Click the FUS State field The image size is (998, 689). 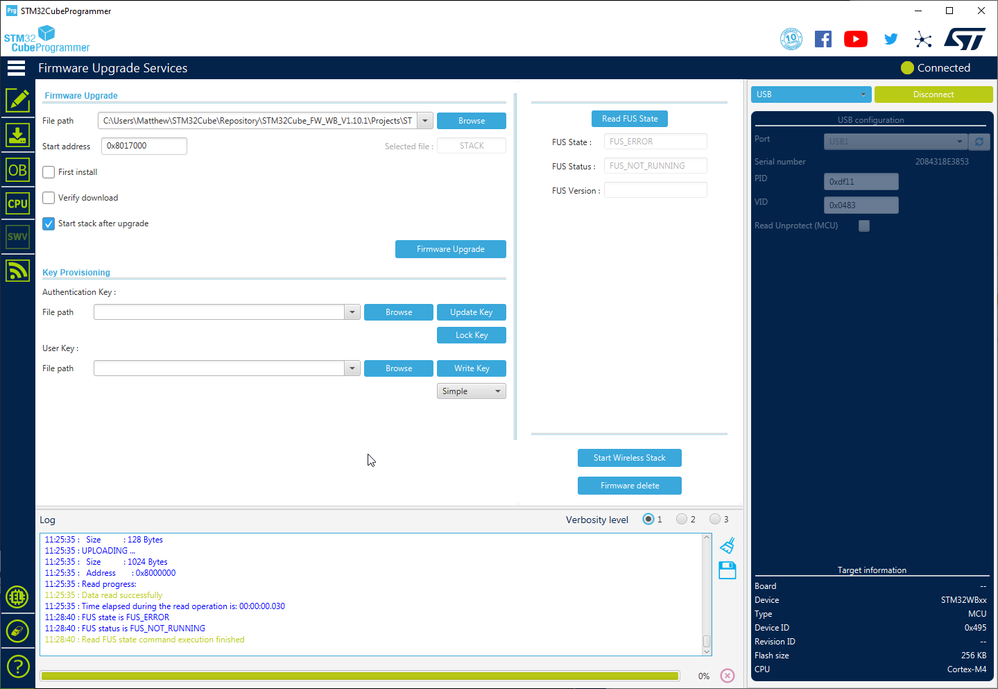(656, 142)
